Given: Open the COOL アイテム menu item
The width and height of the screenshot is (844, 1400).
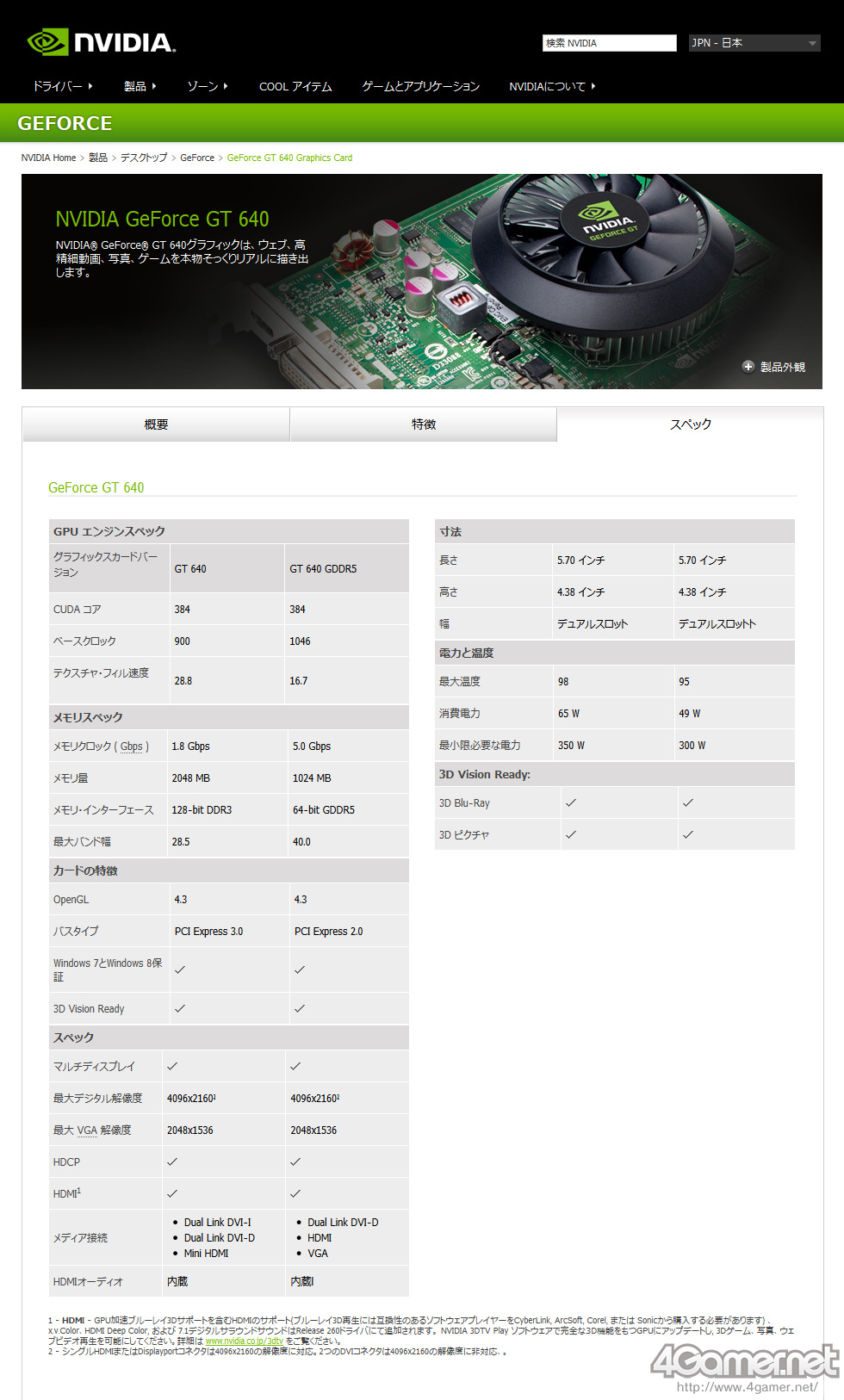Looking at the screenshot, I should pos(295,86).
